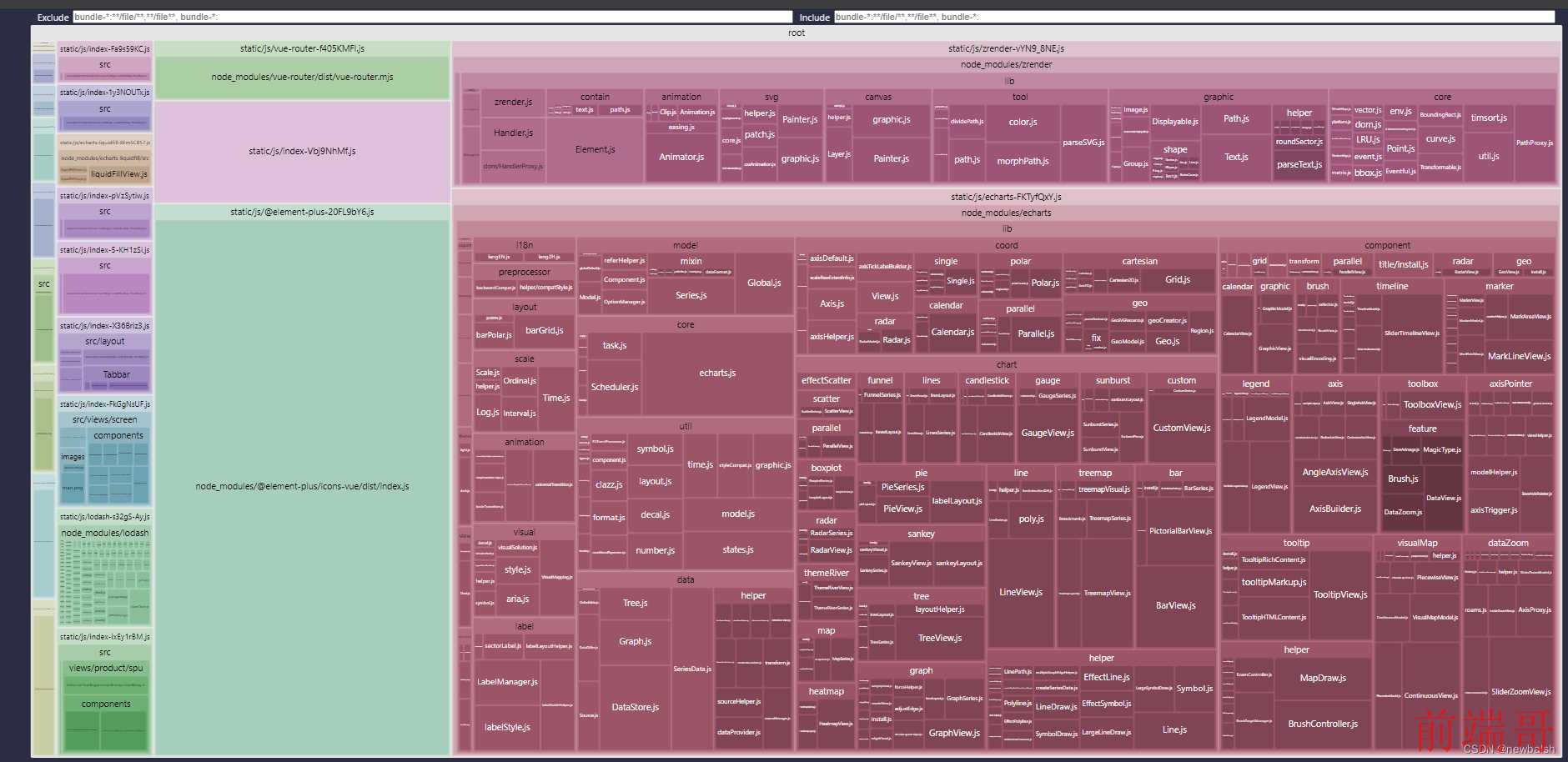
Task: Focus the Exclude filter input field
Action: pyautogui.click(x=432, y=17)
